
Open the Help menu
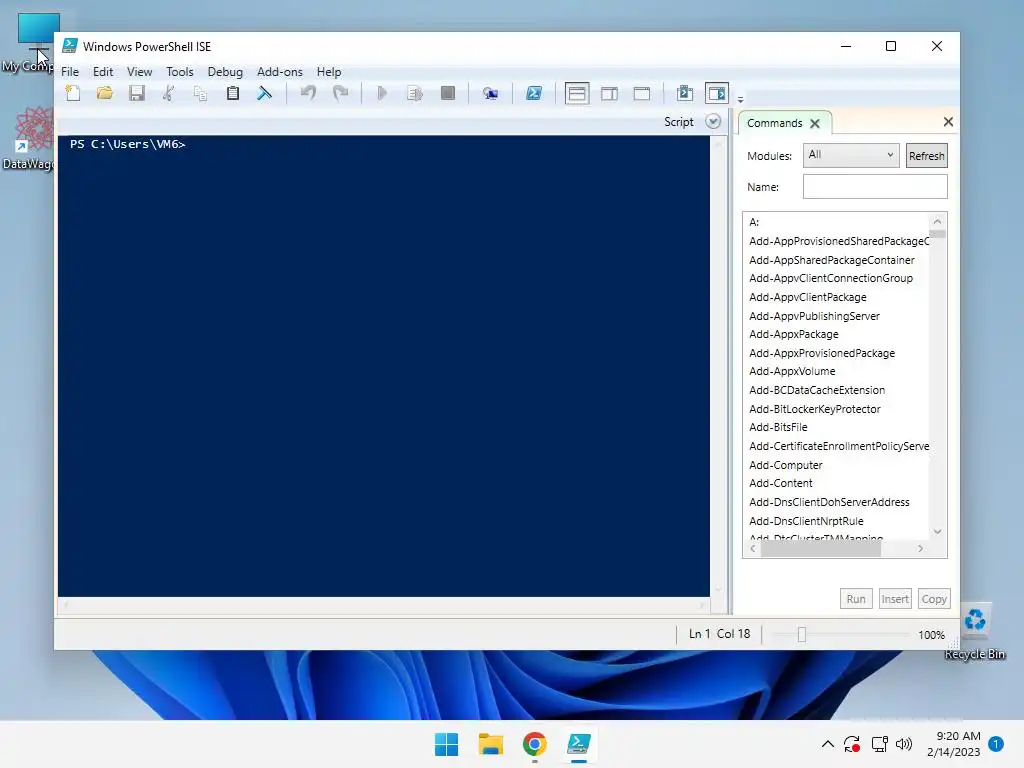coord(329,72)
